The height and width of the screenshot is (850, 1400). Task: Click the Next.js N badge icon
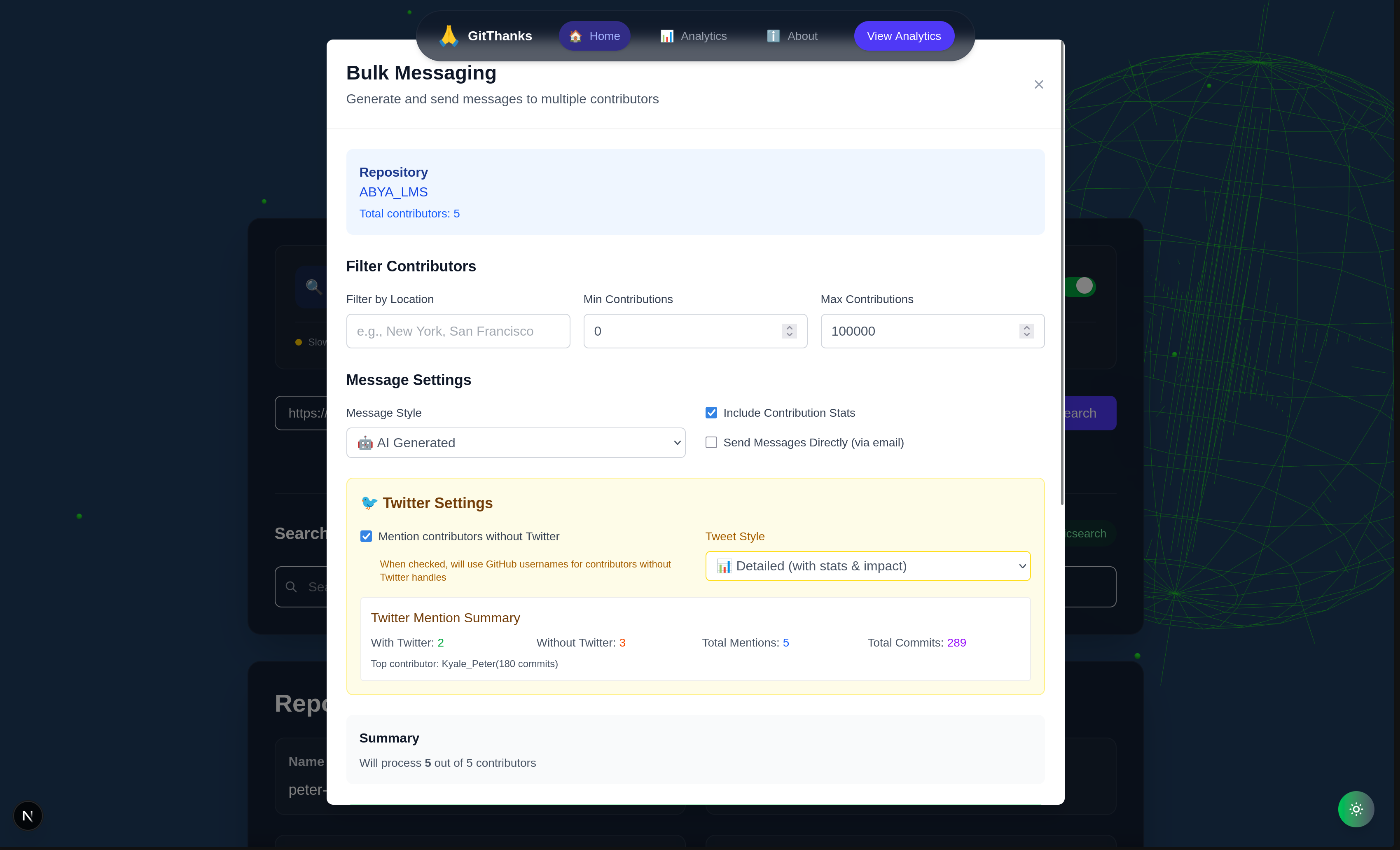[27, 816]
